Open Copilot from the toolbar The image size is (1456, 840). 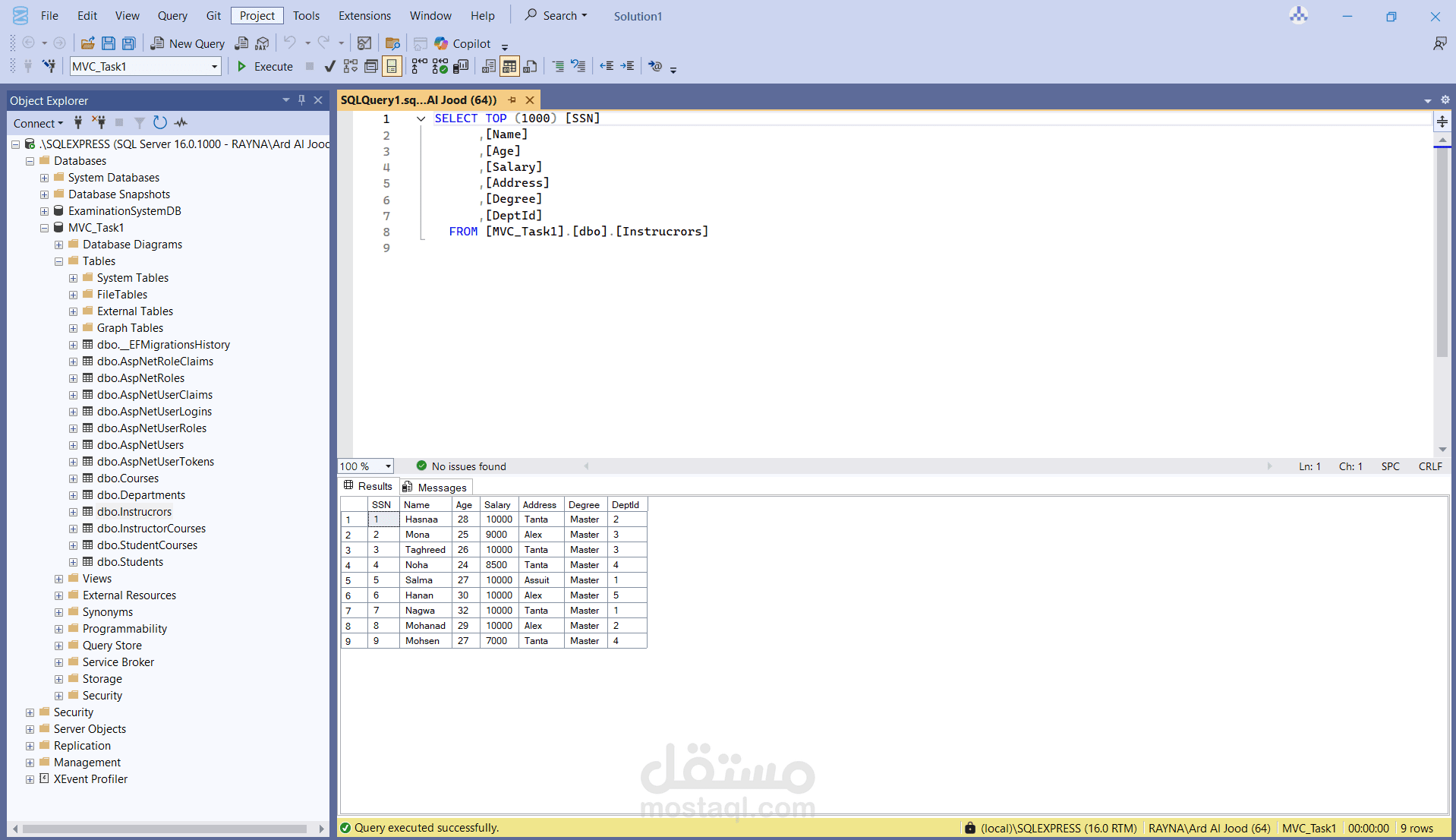point(463,43)
